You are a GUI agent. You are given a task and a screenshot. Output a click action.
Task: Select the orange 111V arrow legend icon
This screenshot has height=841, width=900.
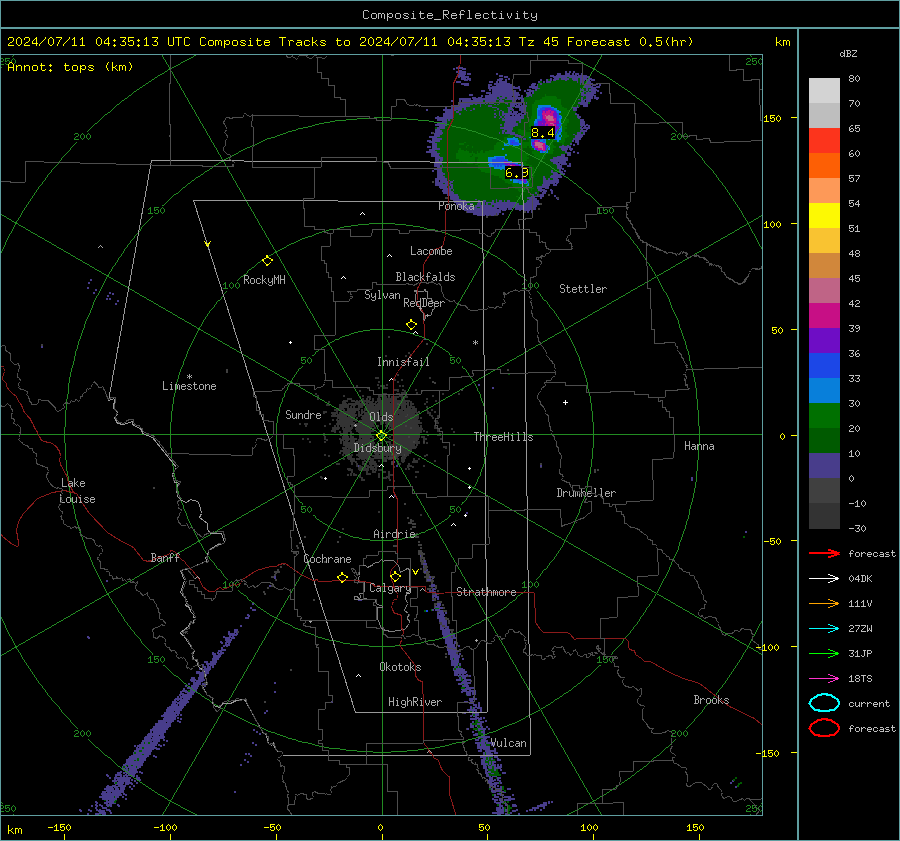click(x=824, y=603)
